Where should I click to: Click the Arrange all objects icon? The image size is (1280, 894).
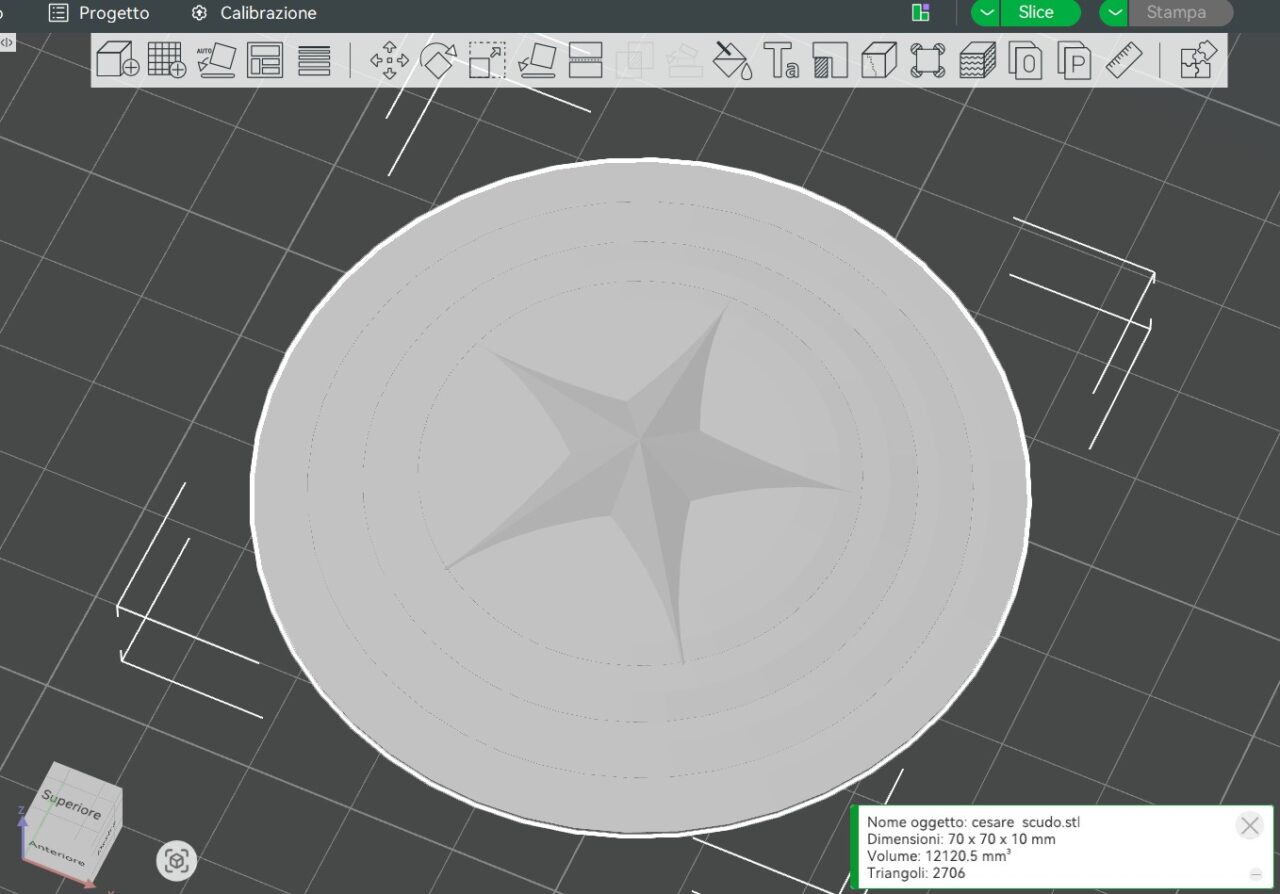point(265,60)
